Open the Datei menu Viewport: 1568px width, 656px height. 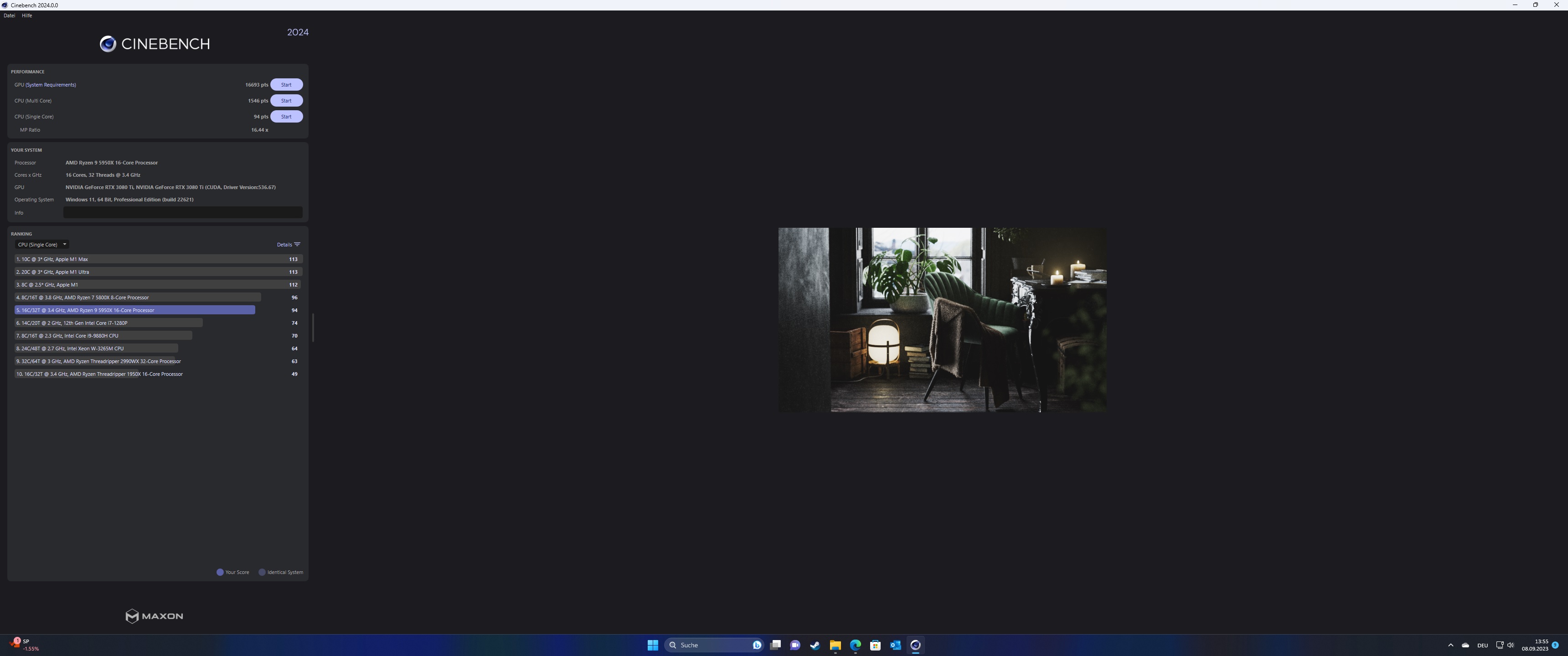click(9, 15)
